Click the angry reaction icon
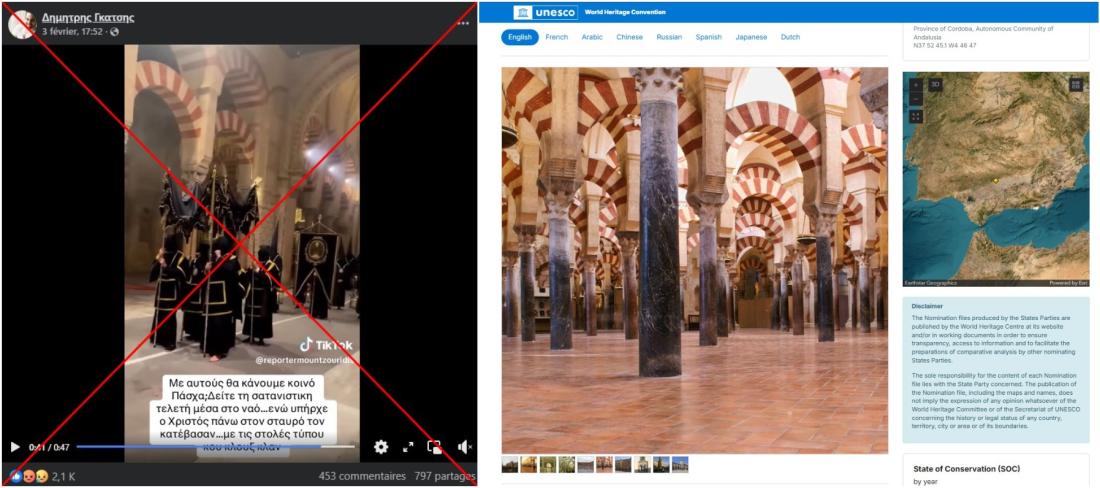The height and width of the screenshot is (488, 1100). tap(29, 476)
